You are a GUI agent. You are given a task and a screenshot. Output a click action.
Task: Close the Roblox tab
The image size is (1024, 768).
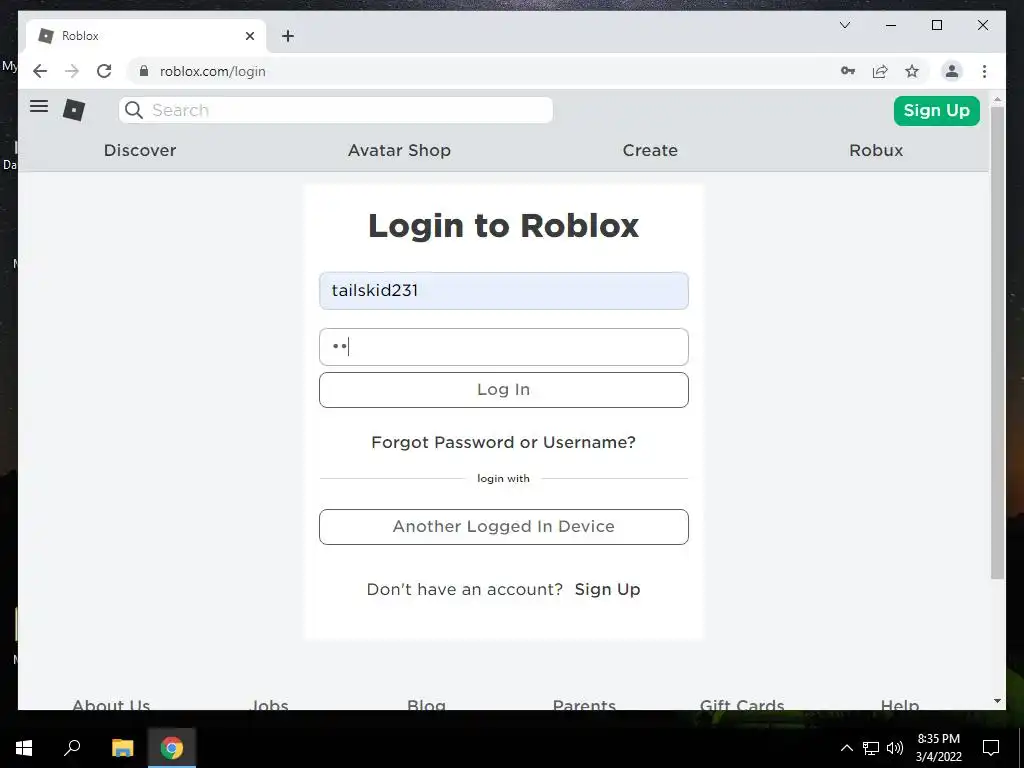coord(249,36)
